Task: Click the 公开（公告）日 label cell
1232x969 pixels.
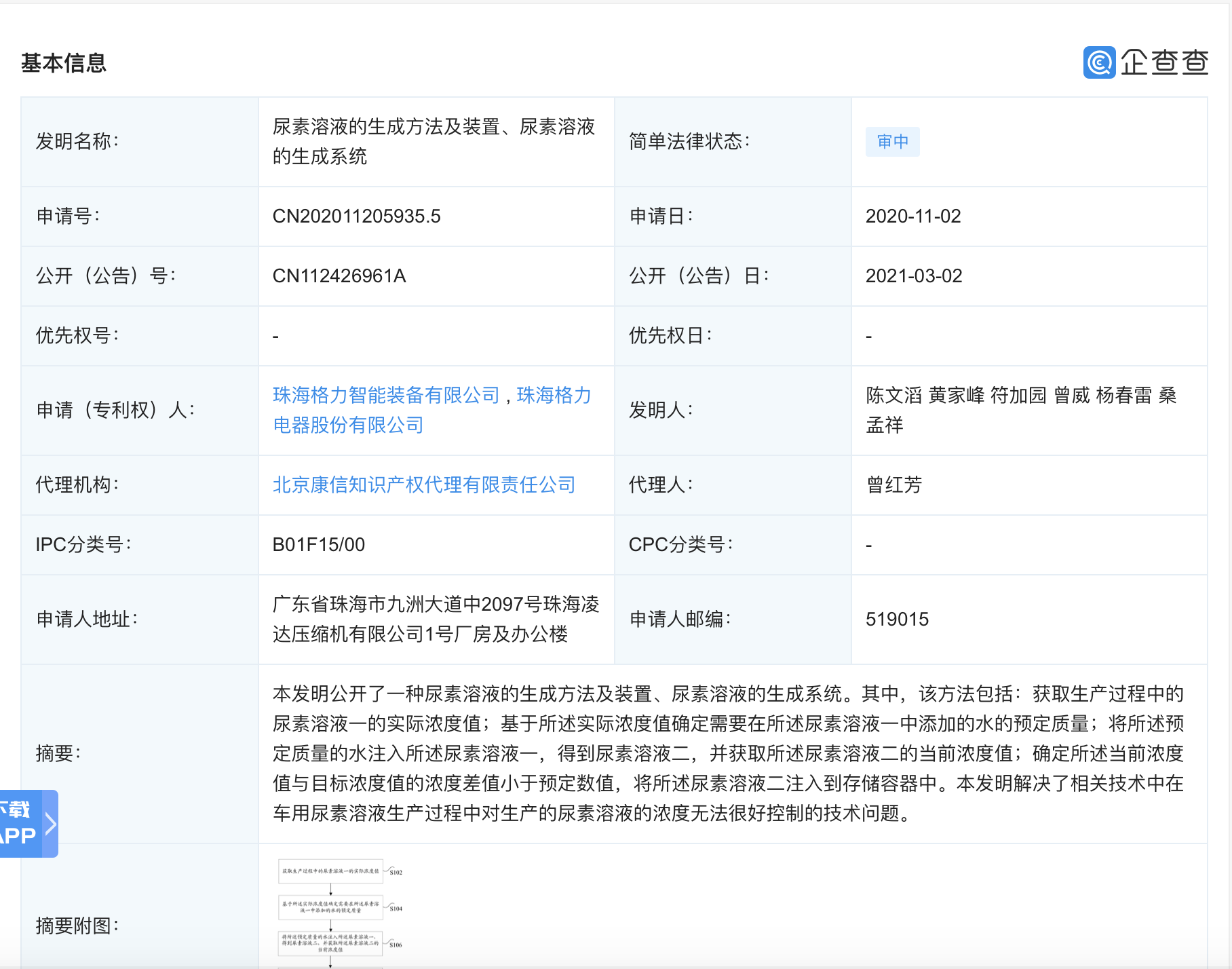Action: point(733,276)
